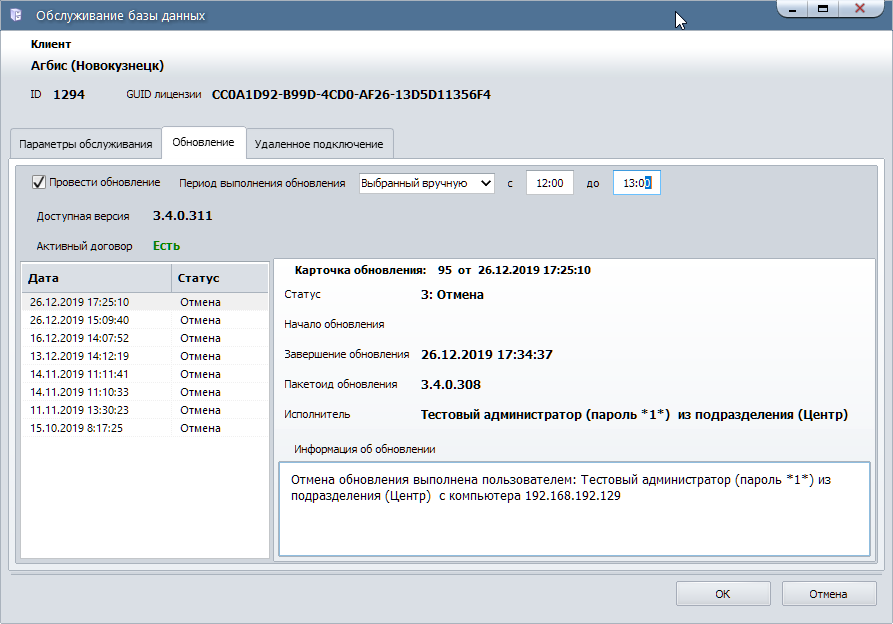893x624 pixels.
Task: Select row 26.12.2019 17:25:10
Action: [145, 302]
